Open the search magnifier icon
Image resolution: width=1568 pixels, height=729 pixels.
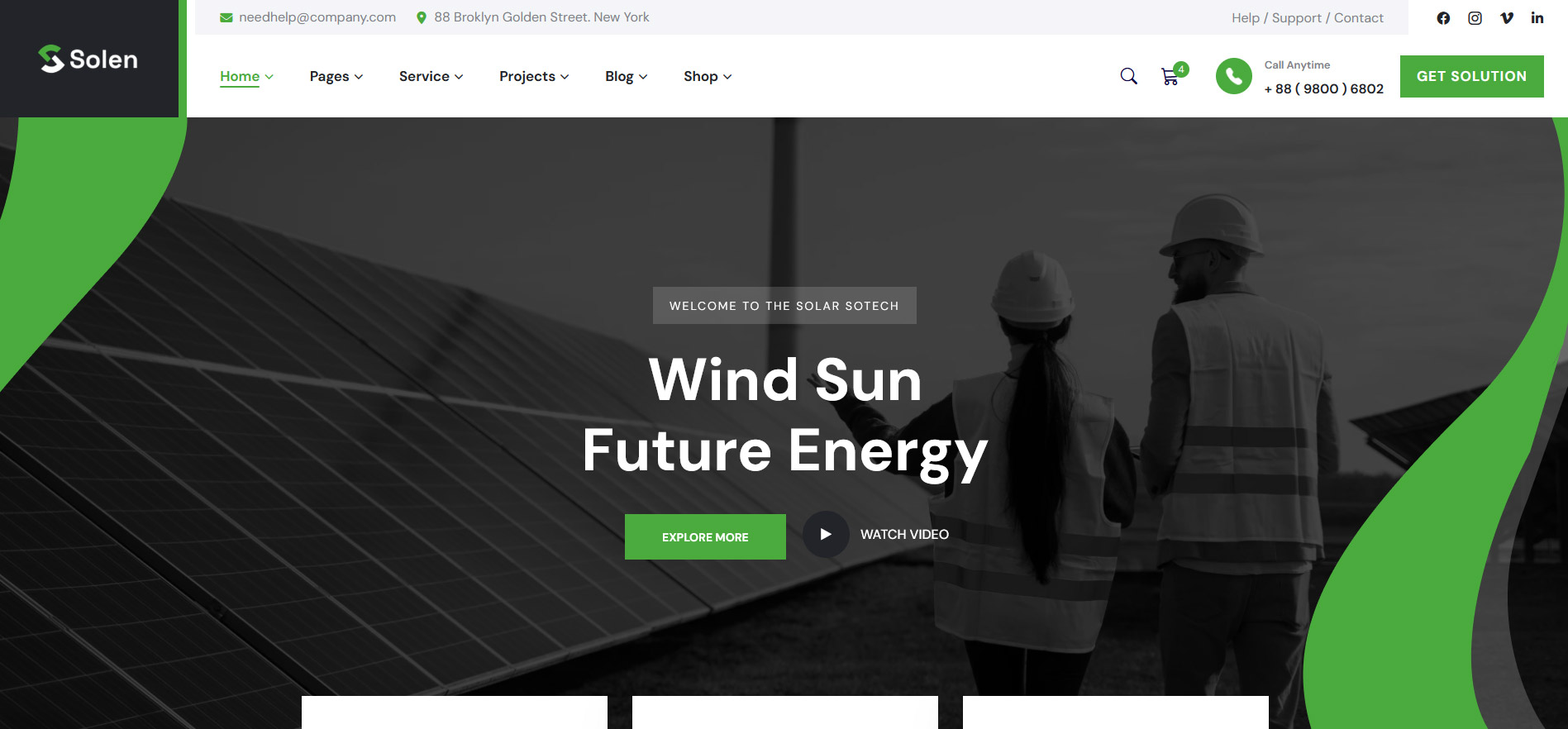pyautogui.click(x=1128, y=76)
